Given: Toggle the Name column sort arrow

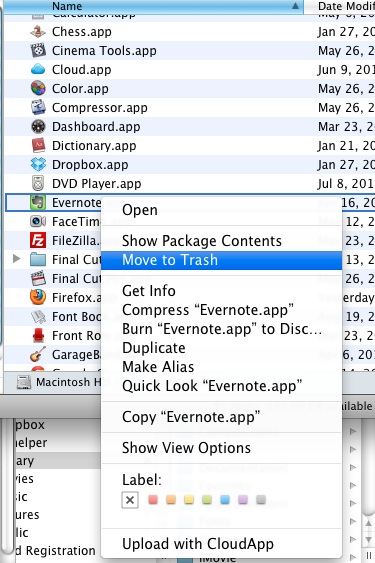Looking at the screenshot, I should pos(295,6).
